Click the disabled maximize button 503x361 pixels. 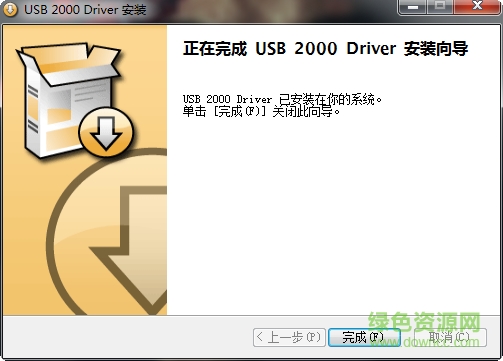440,6
